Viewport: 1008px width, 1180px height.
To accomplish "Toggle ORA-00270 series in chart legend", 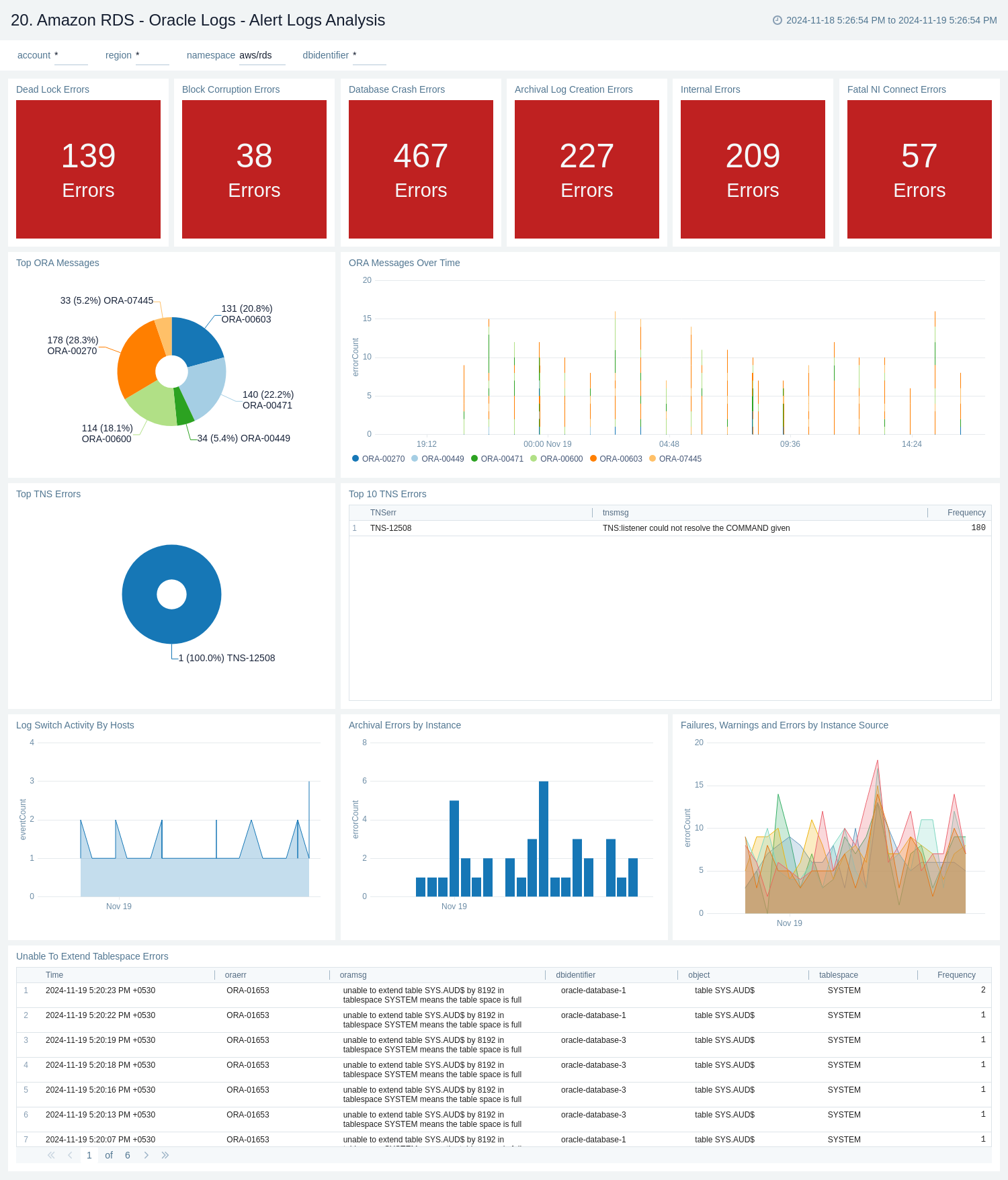I will pos(378,459).
